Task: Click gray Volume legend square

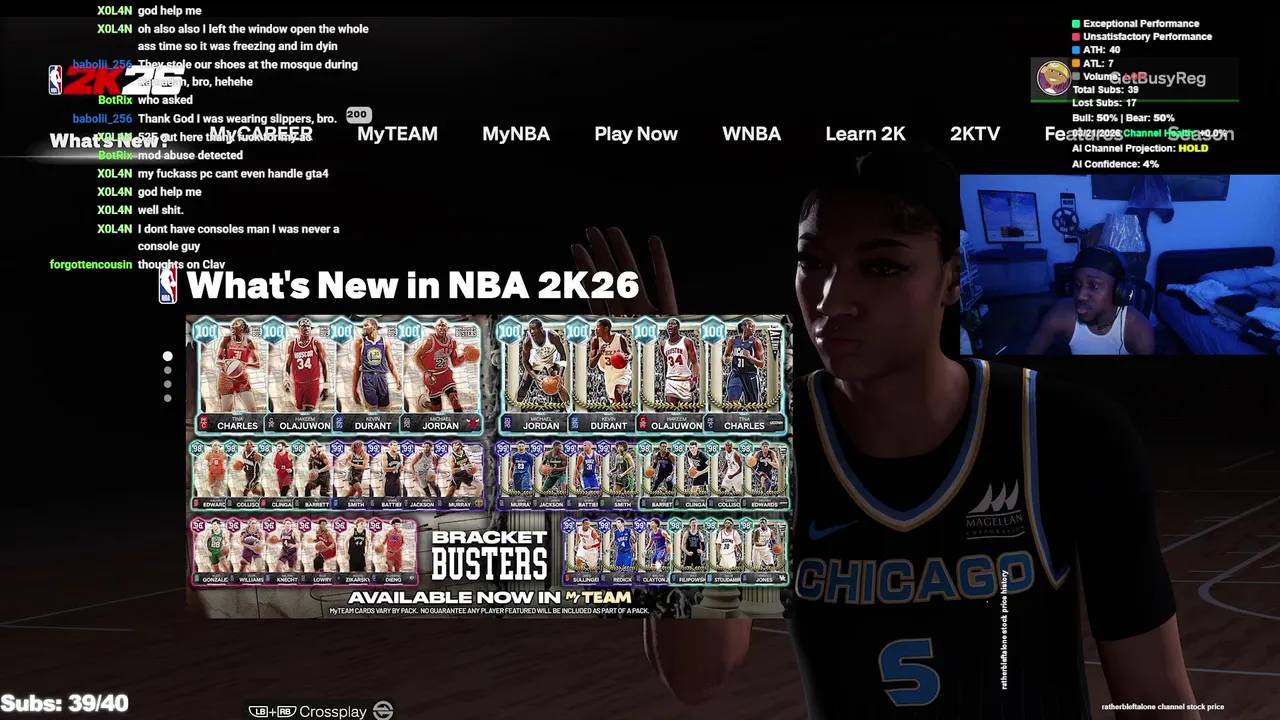Action: coord(1076,76)
